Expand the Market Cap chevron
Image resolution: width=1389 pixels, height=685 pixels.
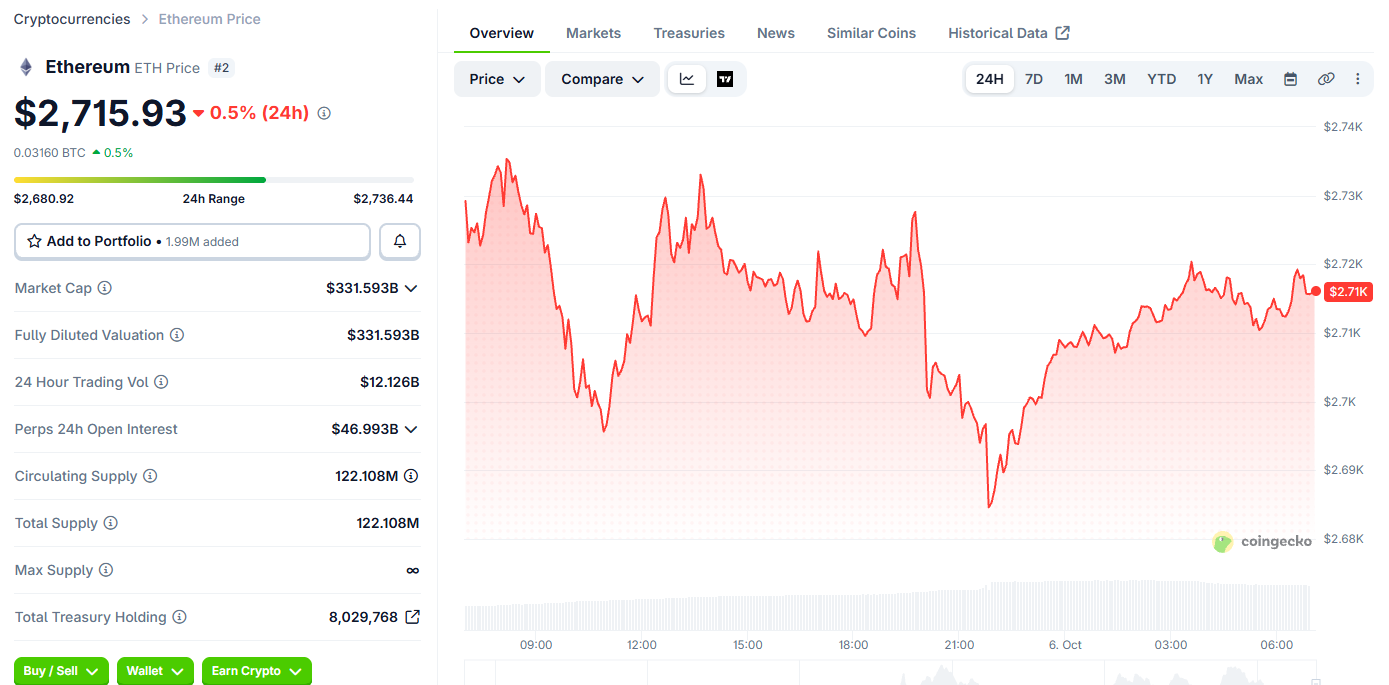(411, 288)
